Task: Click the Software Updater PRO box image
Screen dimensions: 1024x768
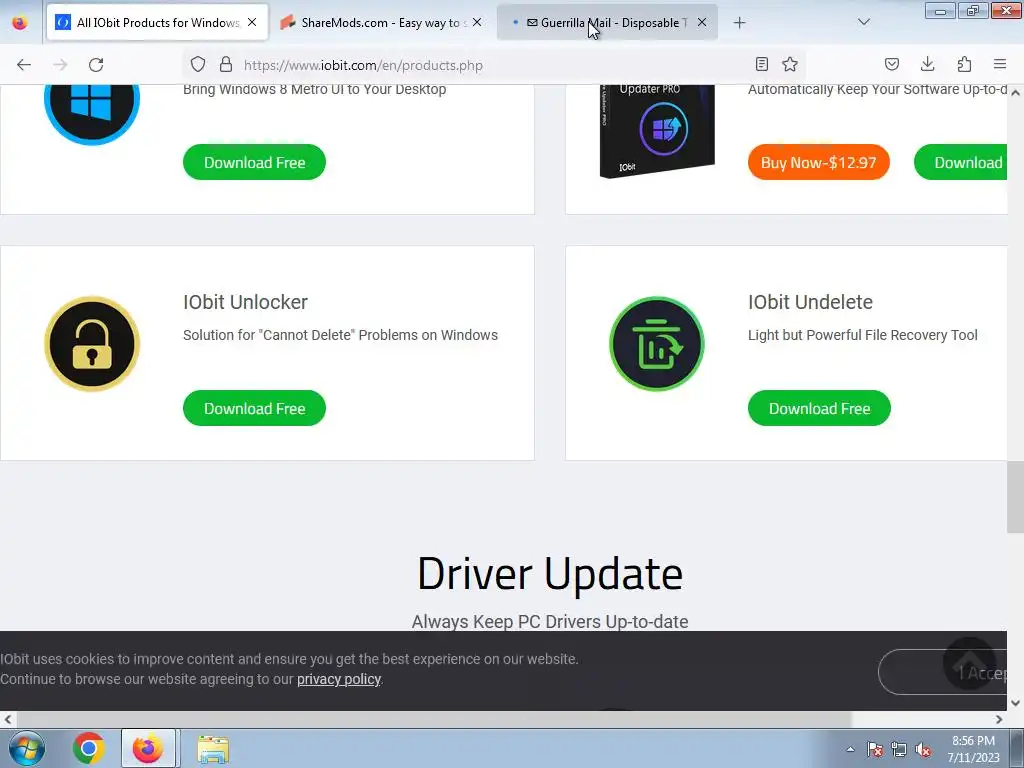Action: point(657,131)
